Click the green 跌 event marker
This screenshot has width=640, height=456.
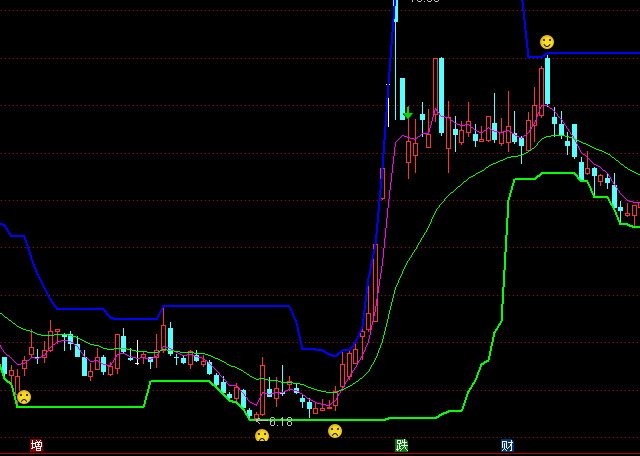click(402, 445)
